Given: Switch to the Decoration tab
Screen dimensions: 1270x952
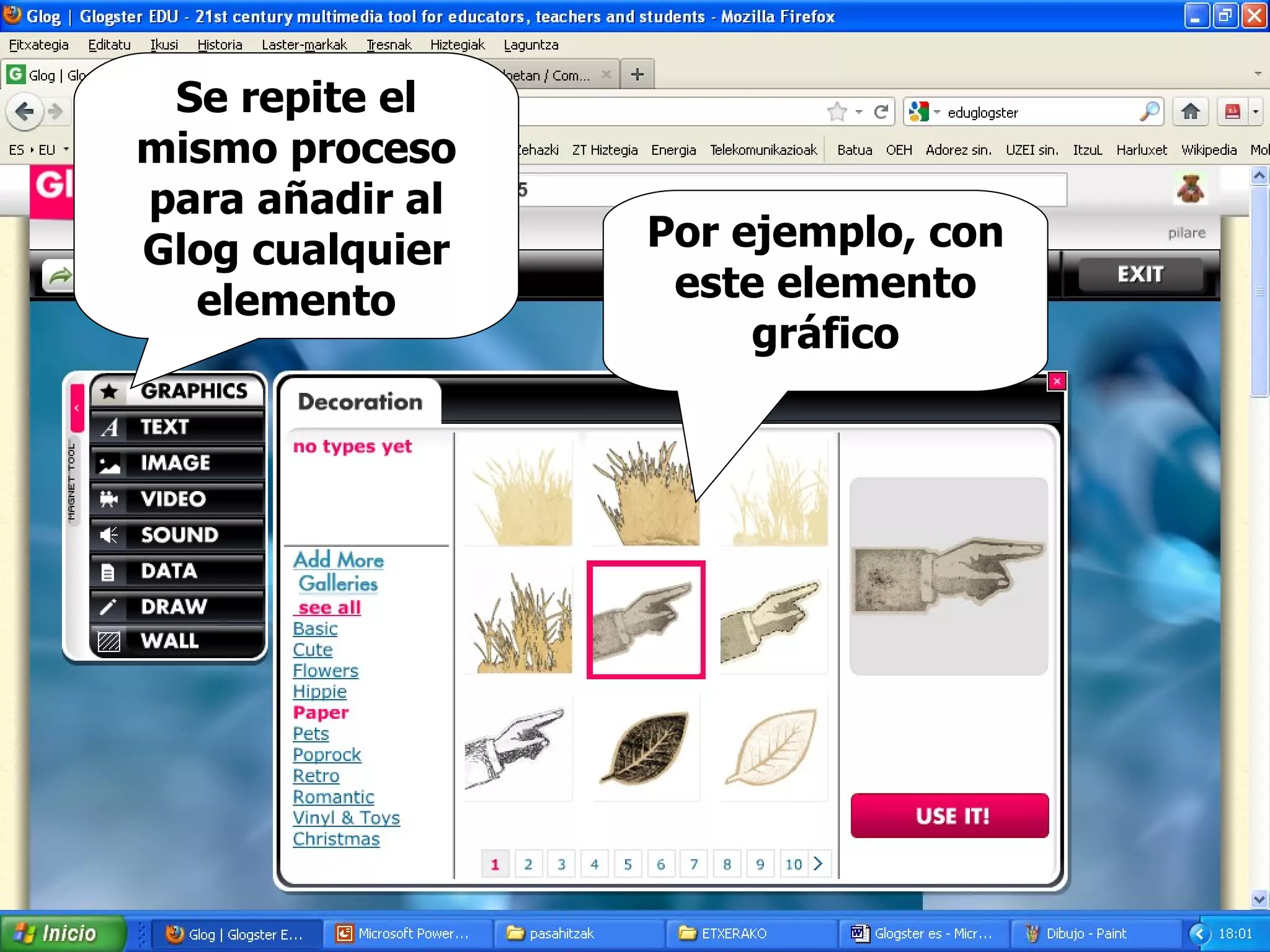Looking at the screenshot, I should point(360,402).
